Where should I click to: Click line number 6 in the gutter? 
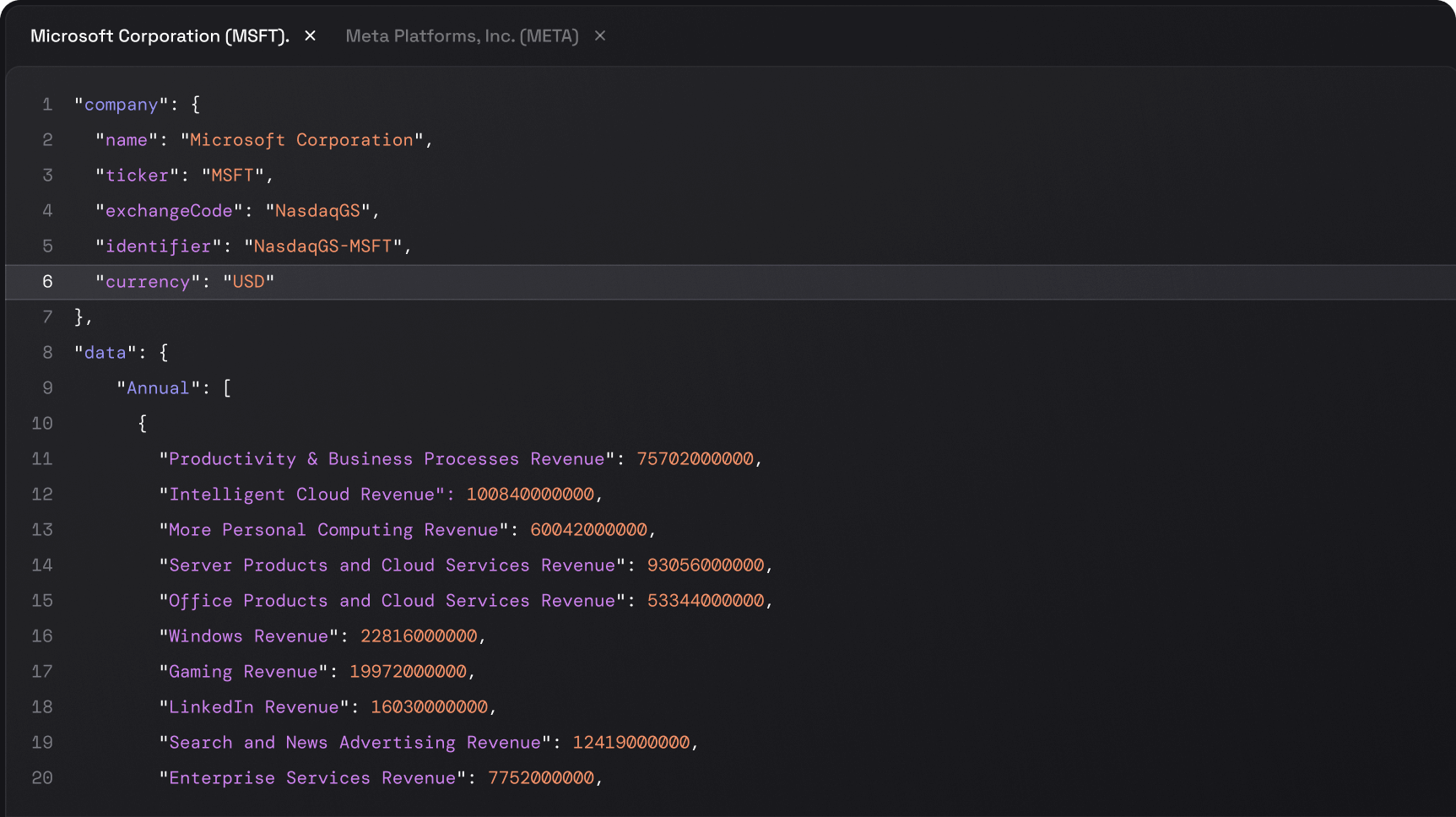[x=47, y=282]
